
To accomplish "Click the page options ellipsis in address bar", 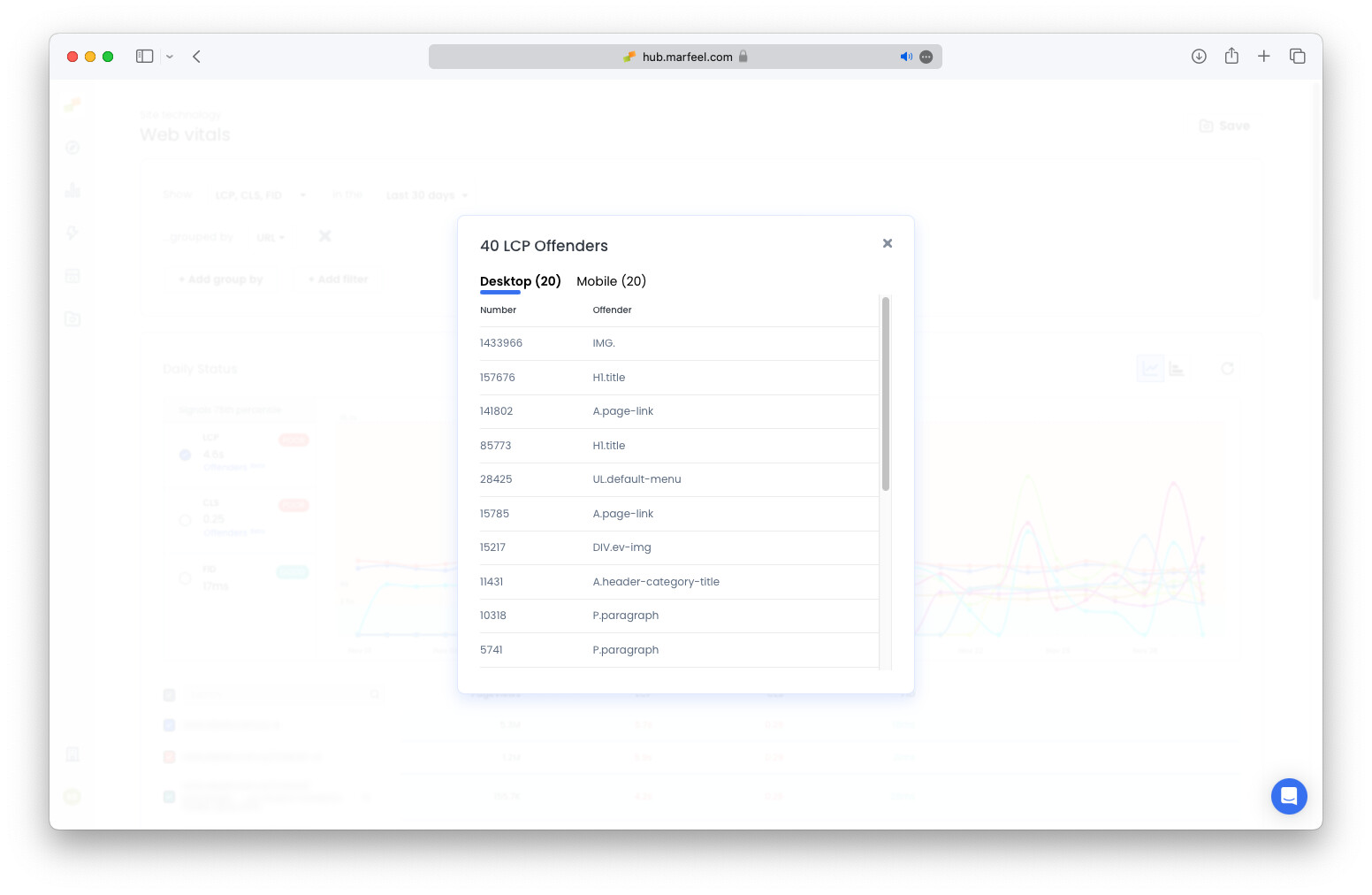I will pos(926,57).
